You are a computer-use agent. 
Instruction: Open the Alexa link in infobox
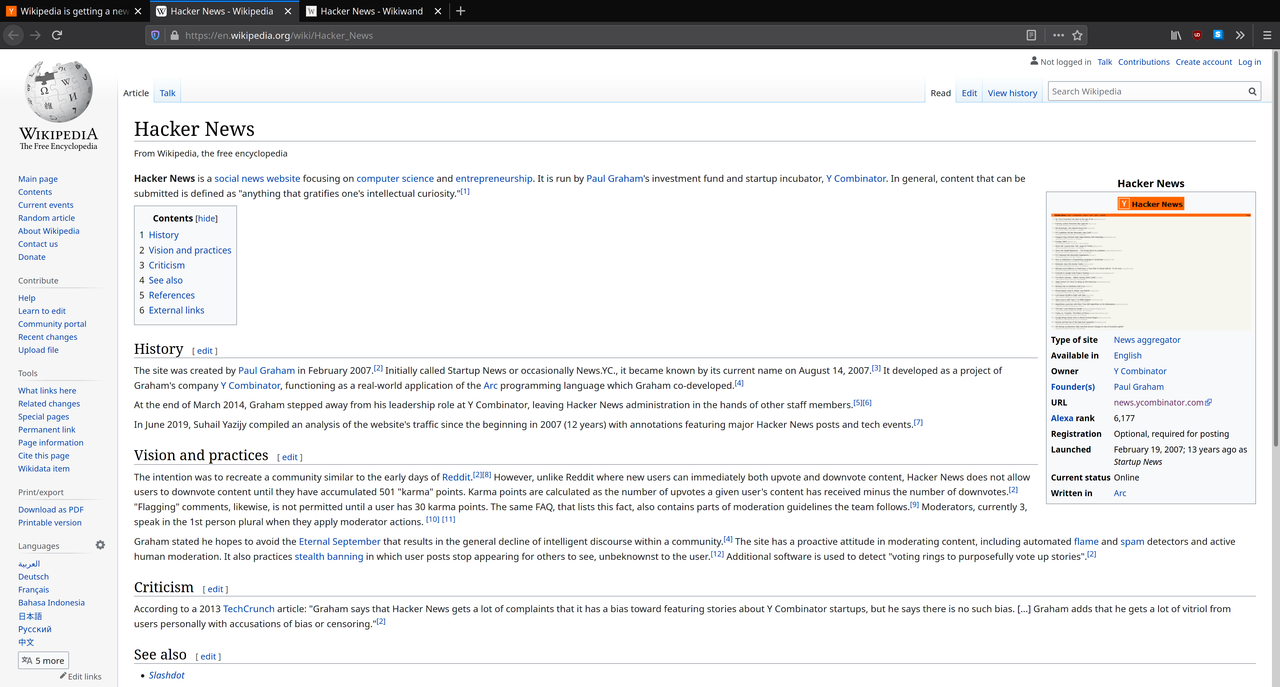coord(1062,418)
